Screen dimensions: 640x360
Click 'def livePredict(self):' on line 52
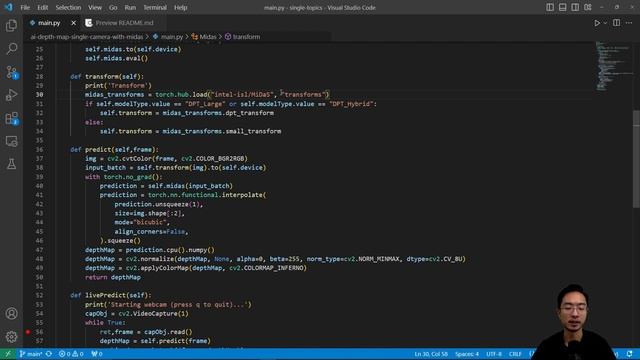click(111, 295)
